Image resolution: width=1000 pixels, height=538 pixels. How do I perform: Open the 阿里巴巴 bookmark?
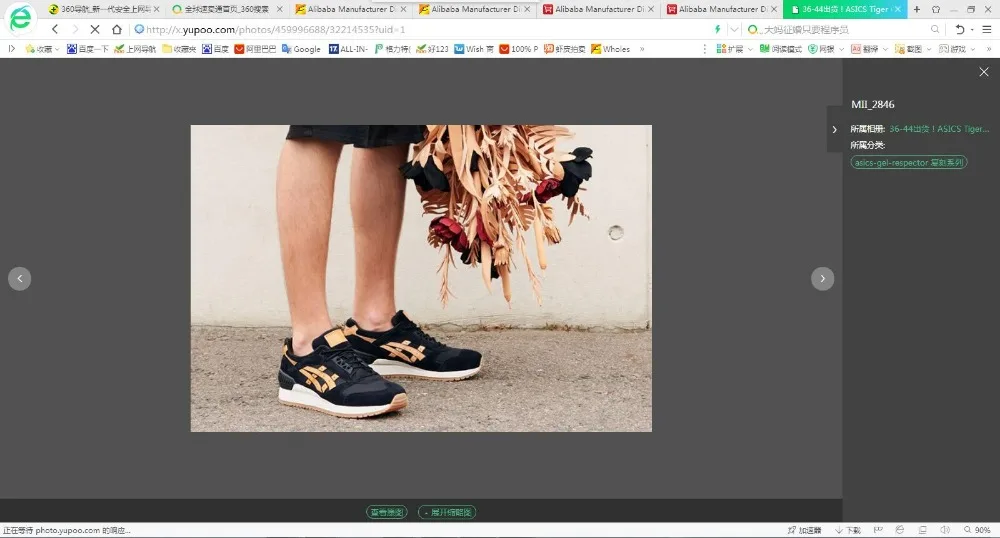[x=254, y=49]
